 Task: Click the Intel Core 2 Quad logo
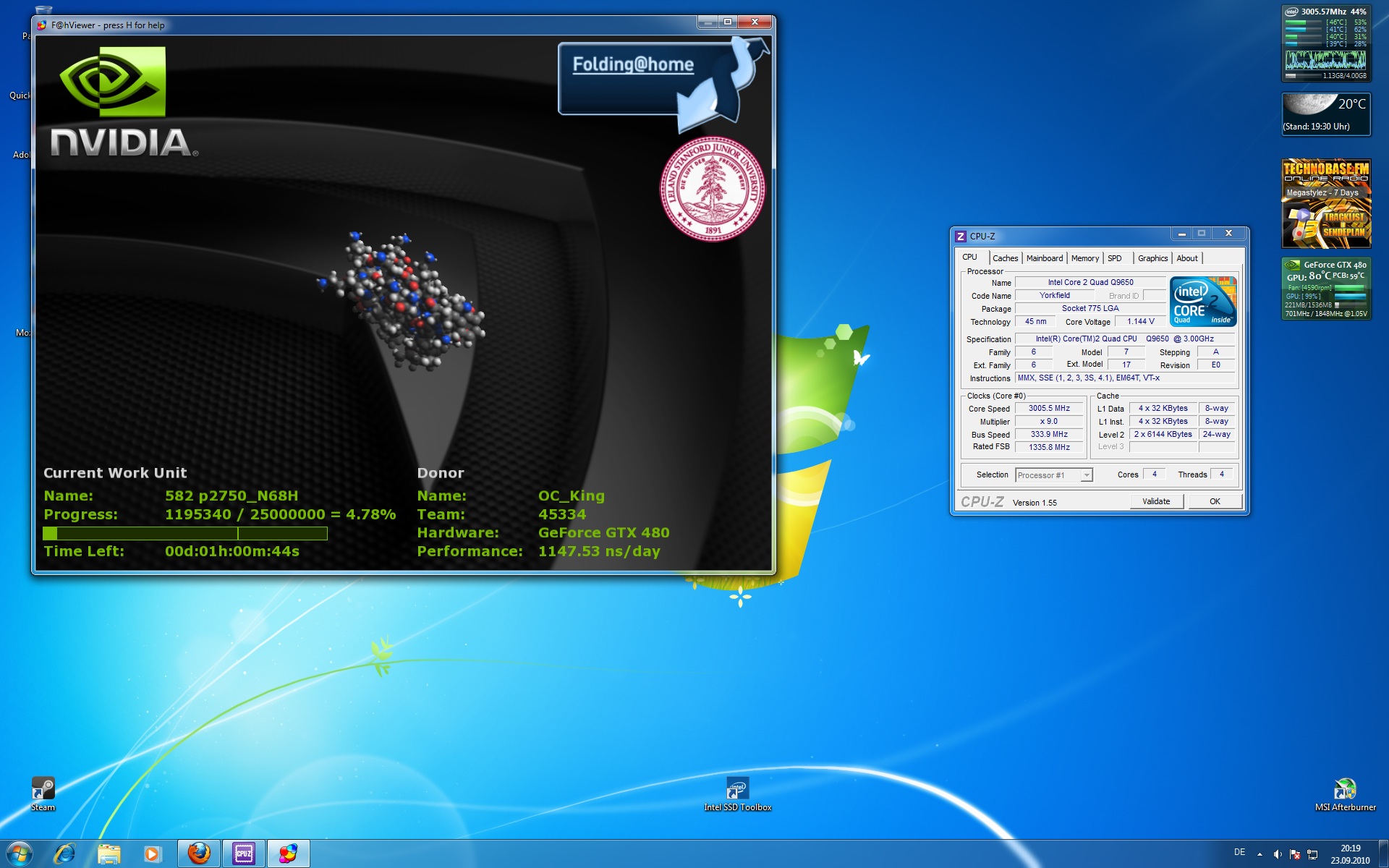[1203, 302]
